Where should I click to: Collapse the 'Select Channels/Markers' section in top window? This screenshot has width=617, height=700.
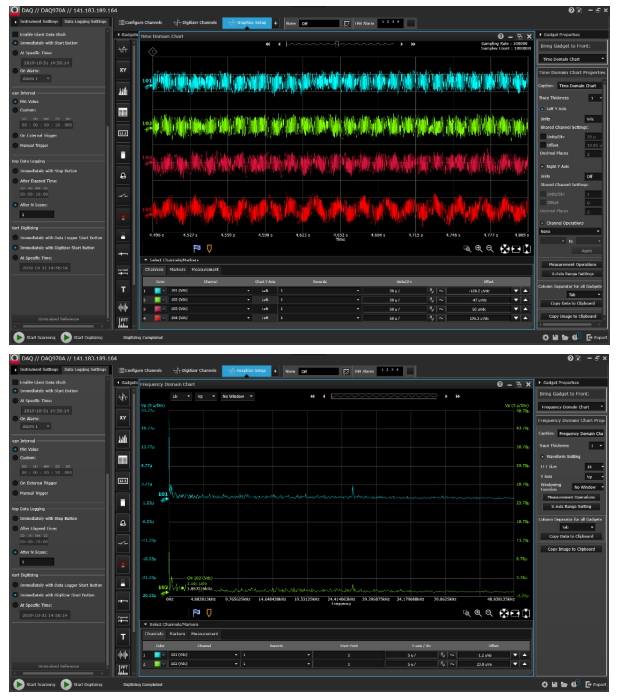[145, 260]
